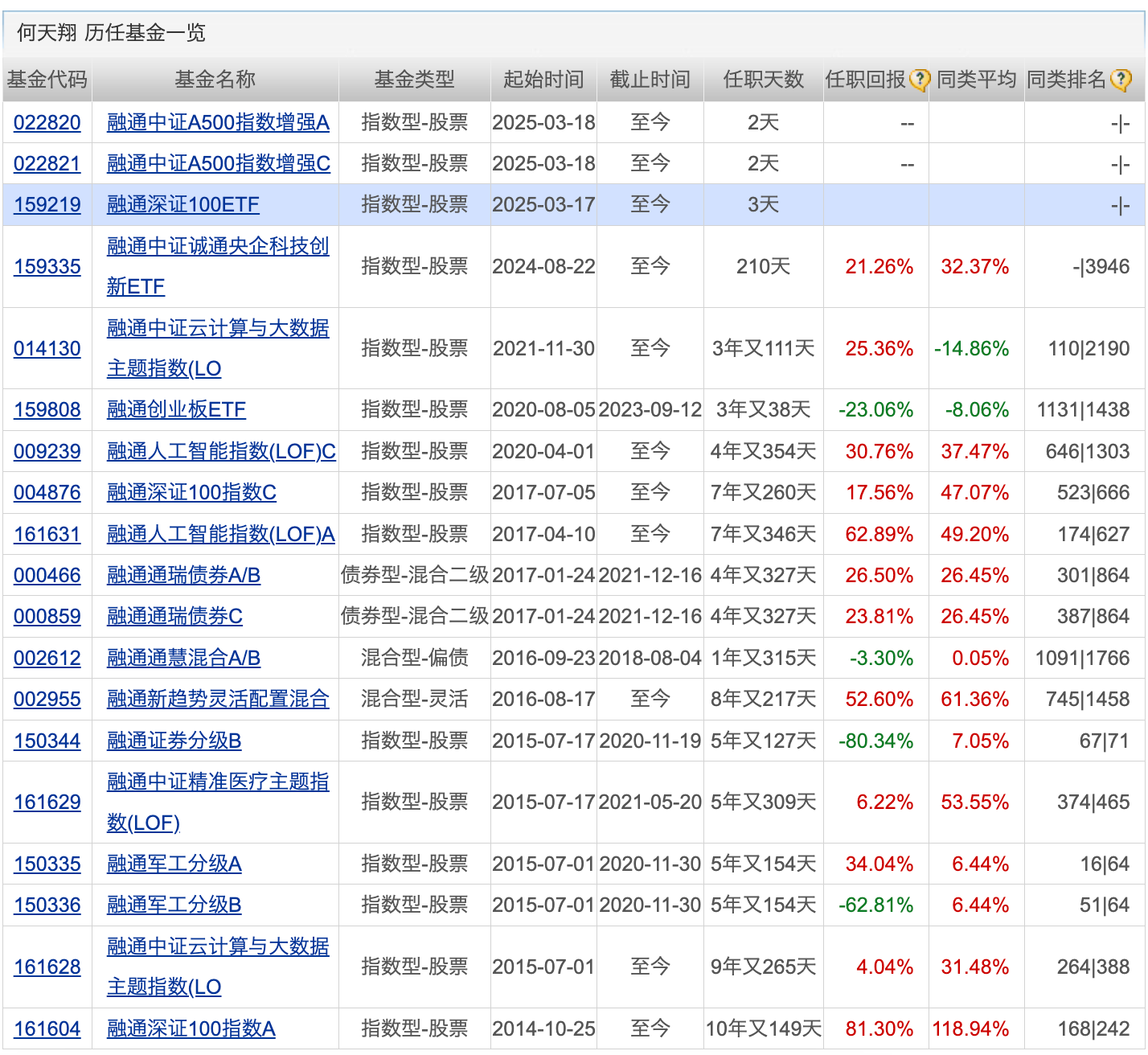This screenshot has height=1055, width=1148.
Task: Open 融通新趋势灵活配置混合 fund link
Action: pyautogui.click(x=218, y=699)
